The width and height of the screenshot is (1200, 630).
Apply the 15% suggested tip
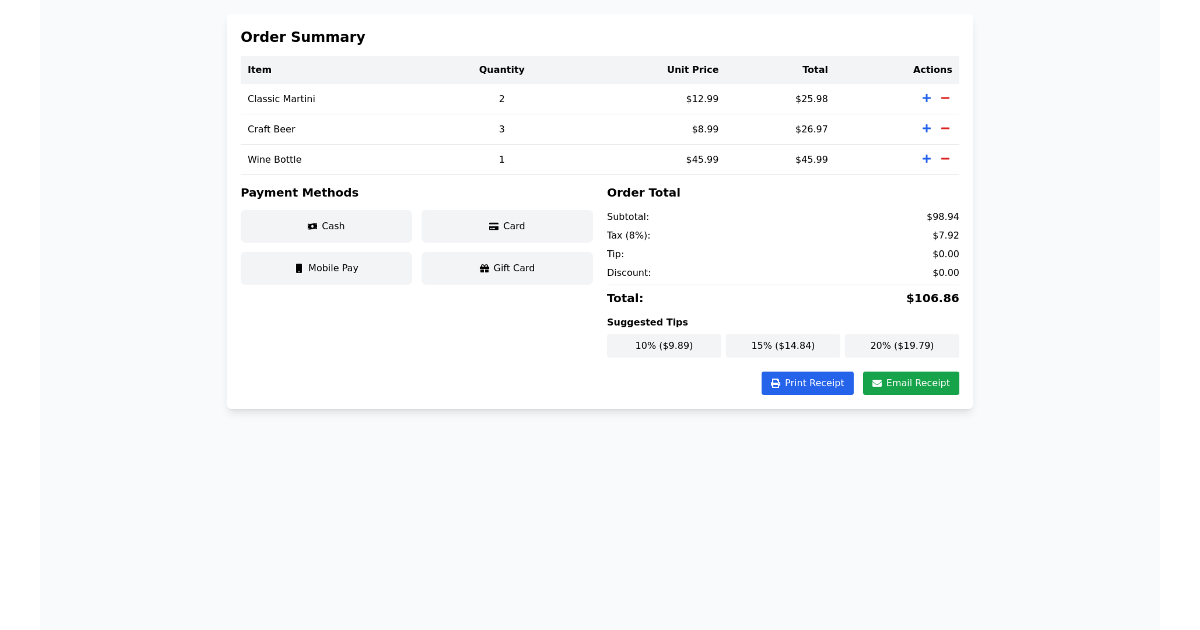[783, 345]
